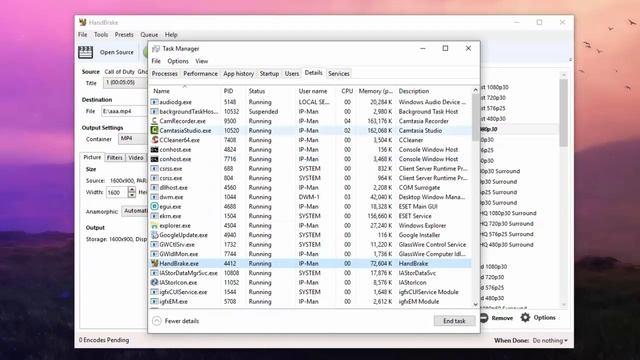Select the GWCtlSrv.exe process row
The height and width of the screenshot is (360, 640).
(311, 244)
